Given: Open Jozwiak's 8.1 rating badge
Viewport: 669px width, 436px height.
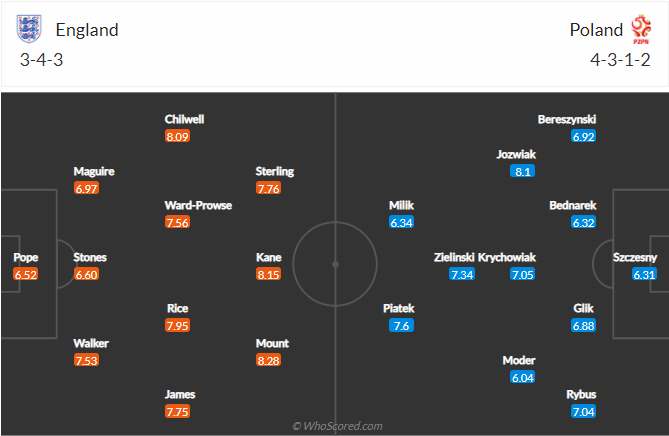Looking at the screenshot, I should click(x=522, y=171).
